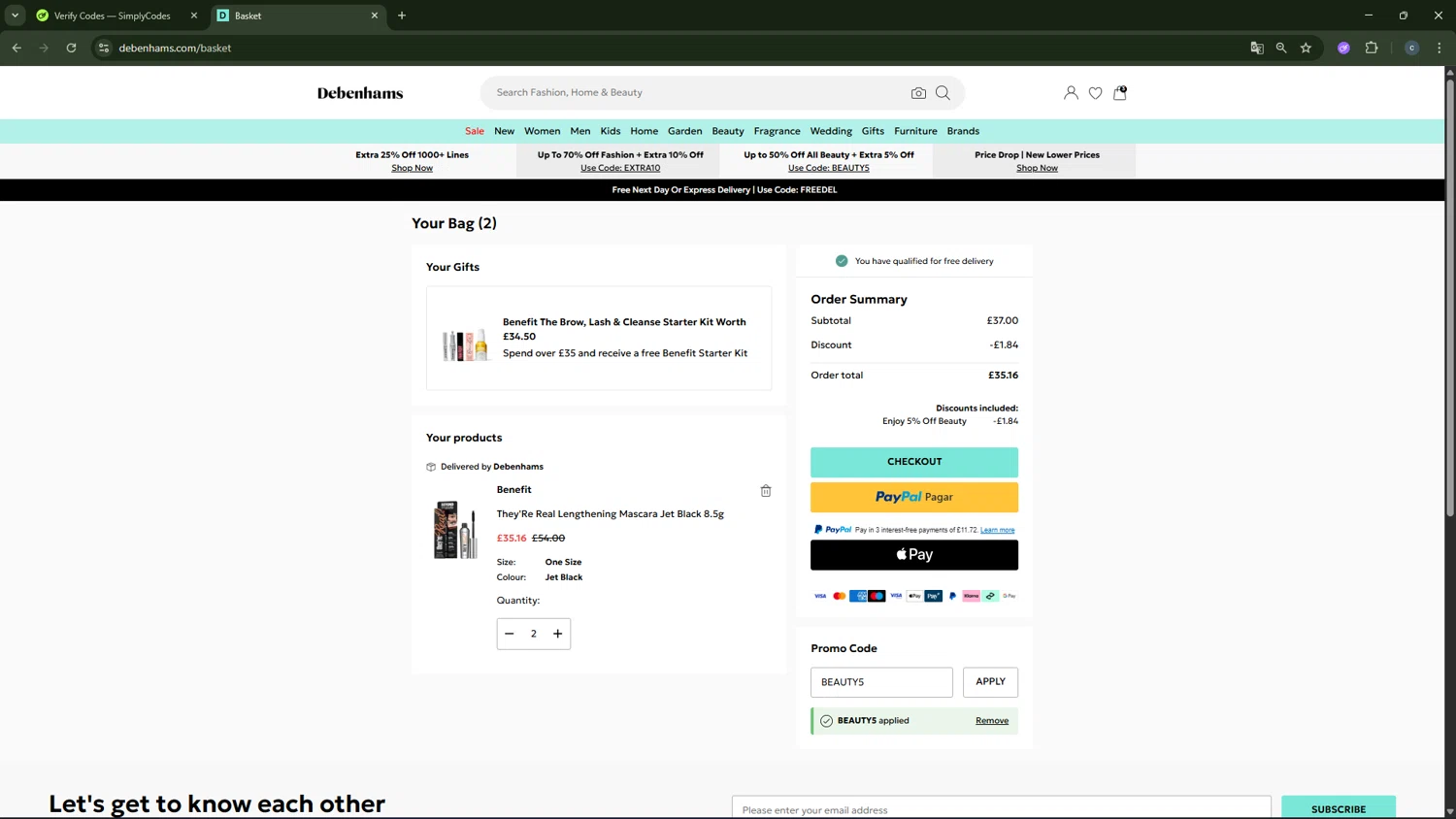Open the Sale menu
Screen dimensions: 1456x819
(x=475, y=131)
